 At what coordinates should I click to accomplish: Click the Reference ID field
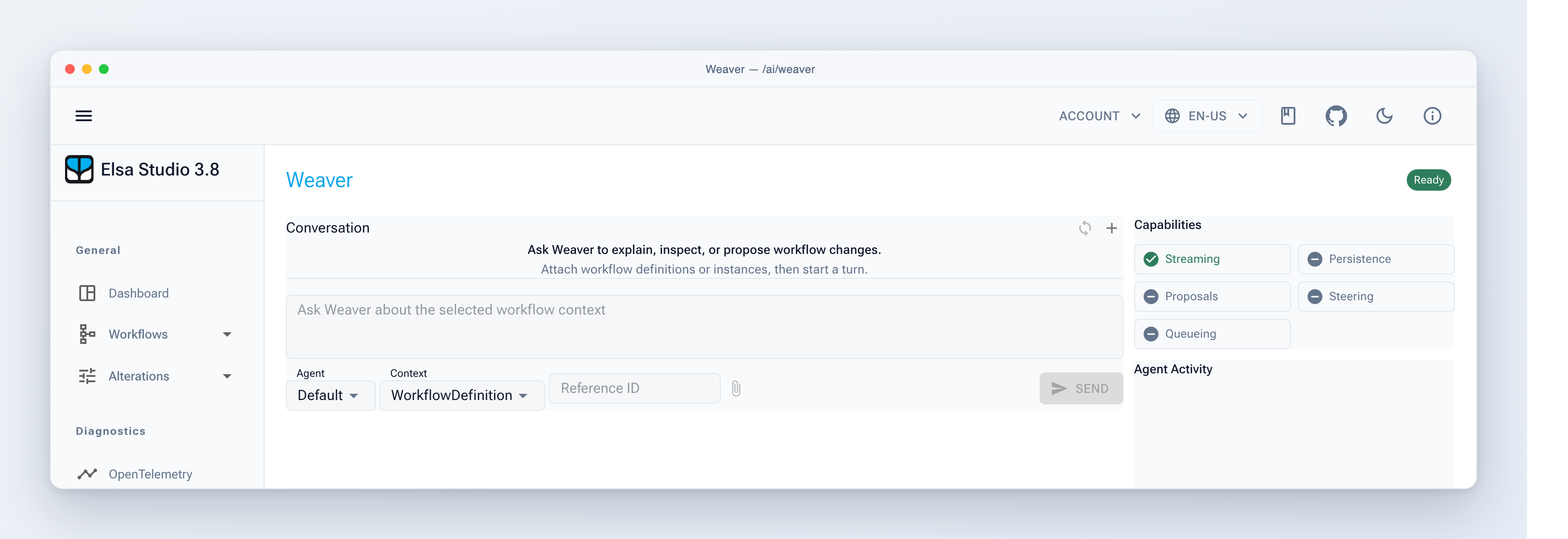(634, 388)
